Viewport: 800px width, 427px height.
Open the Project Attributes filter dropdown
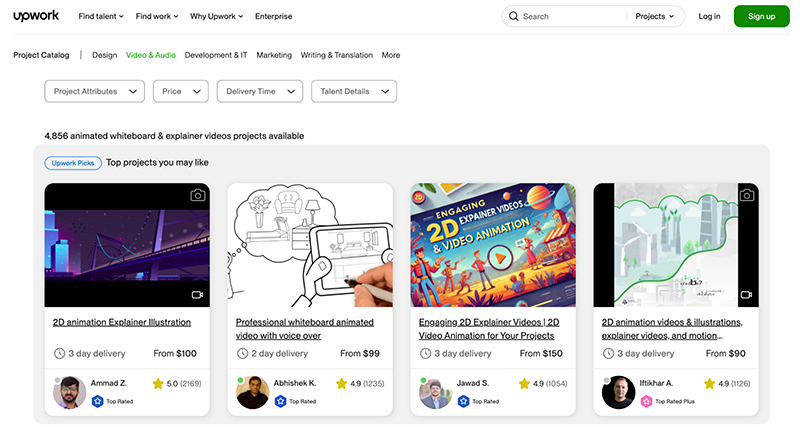98,91
